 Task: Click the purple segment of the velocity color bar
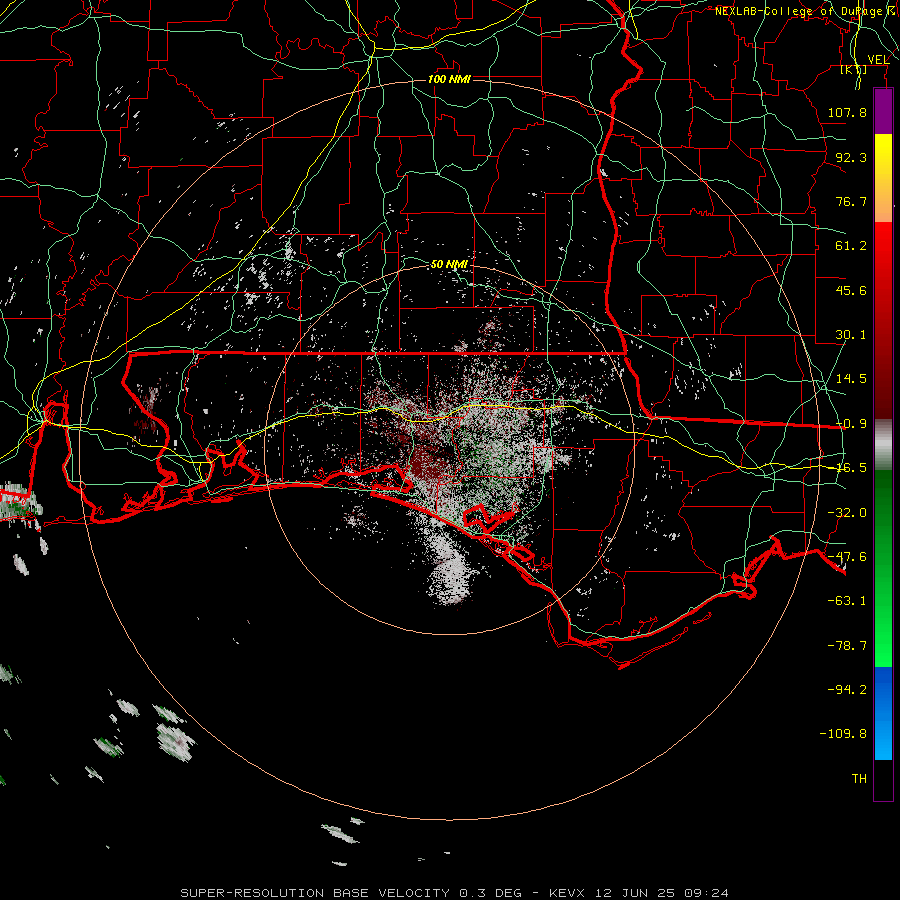tap(883, 111)
